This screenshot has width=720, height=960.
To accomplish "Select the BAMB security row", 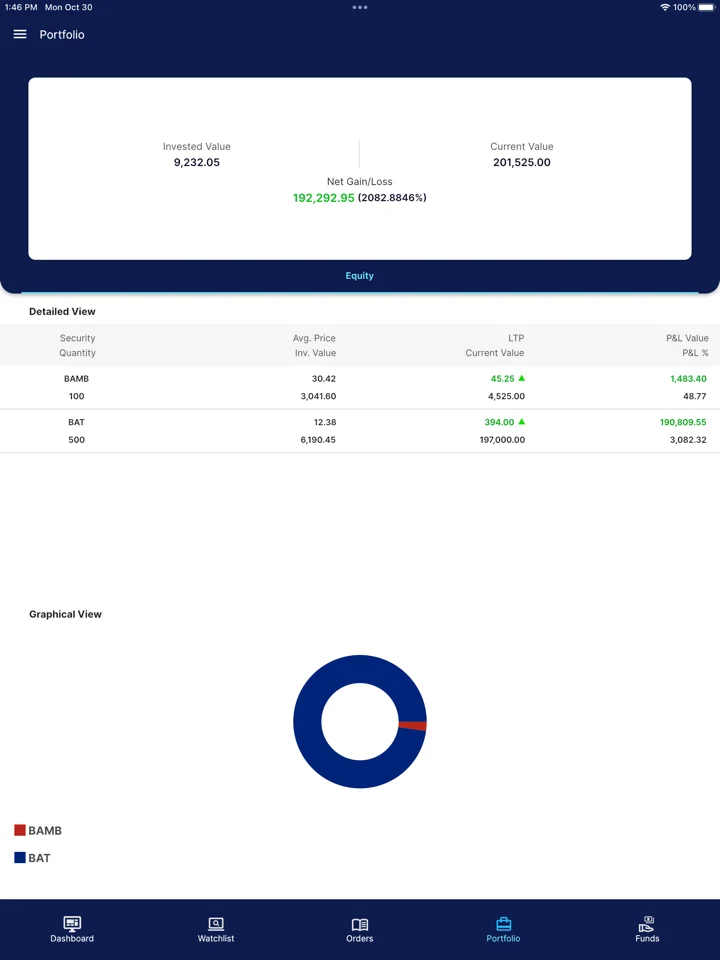I will click(x=360, y=388).
